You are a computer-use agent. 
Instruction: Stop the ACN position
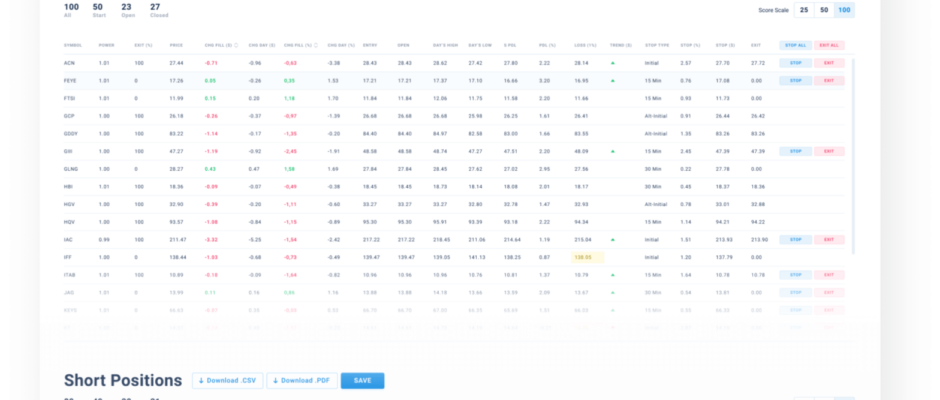(796, 63)
